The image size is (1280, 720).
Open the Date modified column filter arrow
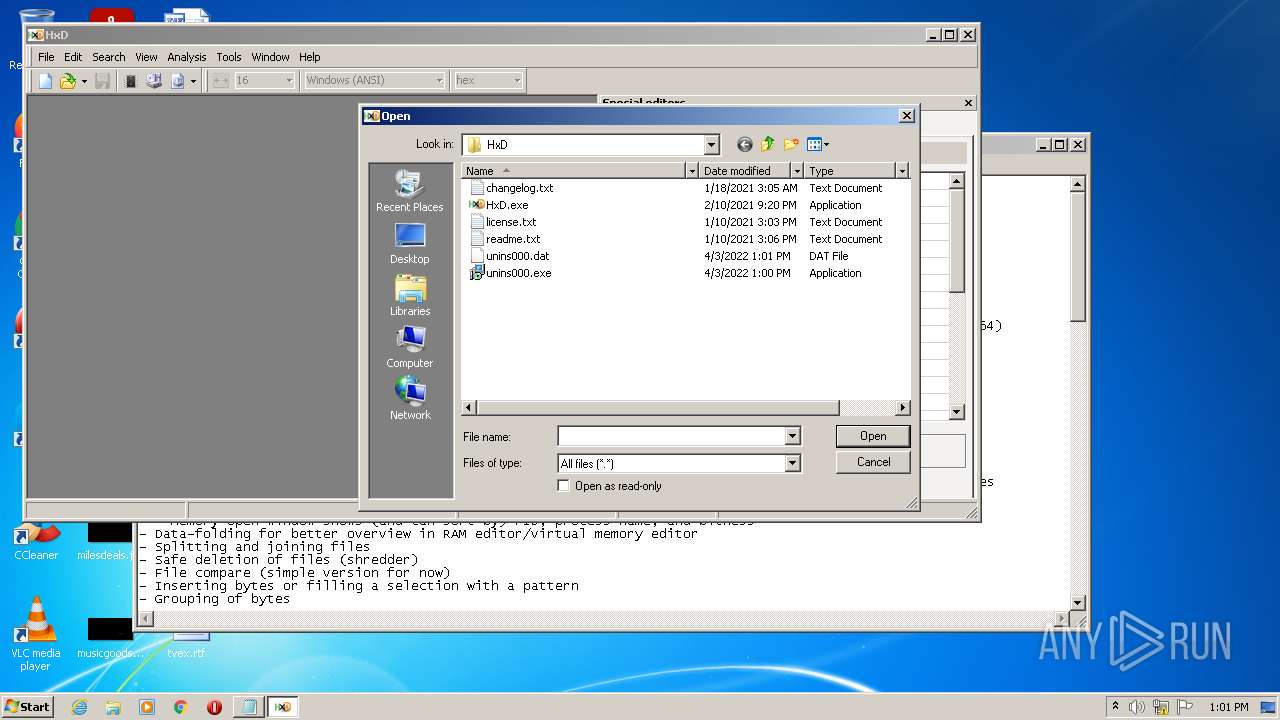(x=797, y=171)
